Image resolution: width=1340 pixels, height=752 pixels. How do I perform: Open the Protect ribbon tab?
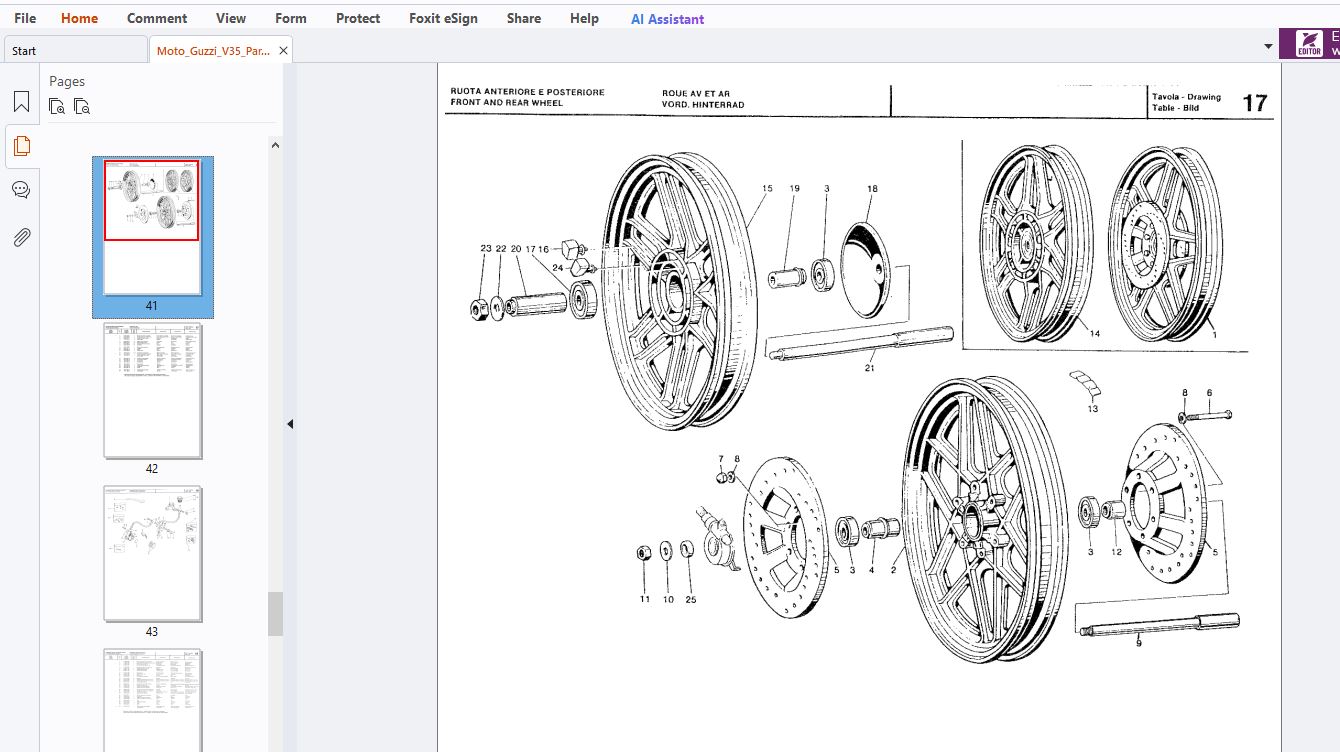pos(358,18)
